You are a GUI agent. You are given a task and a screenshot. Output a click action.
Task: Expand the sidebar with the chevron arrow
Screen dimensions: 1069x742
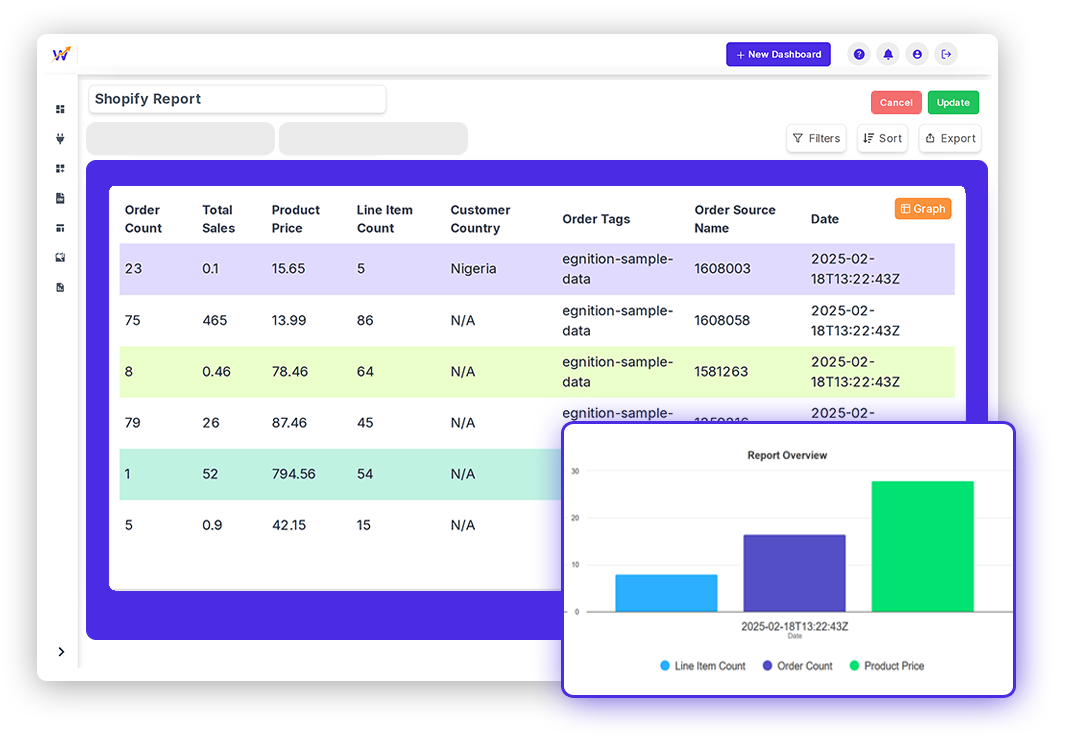tap(62, 651)
